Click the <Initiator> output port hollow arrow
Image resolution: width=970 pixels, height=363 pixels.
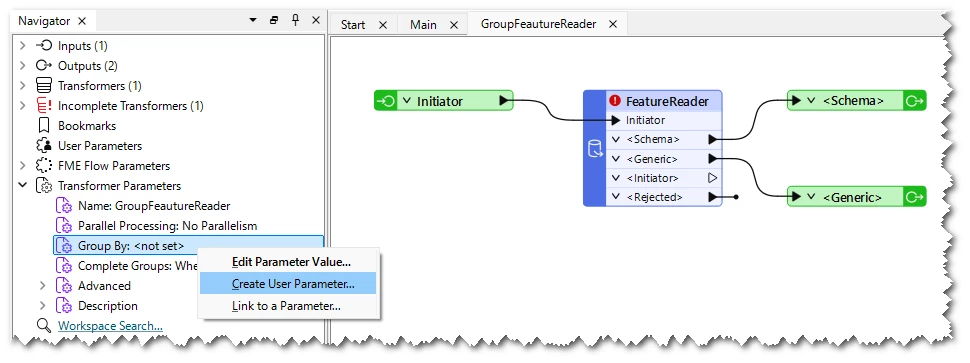point(712,178)
